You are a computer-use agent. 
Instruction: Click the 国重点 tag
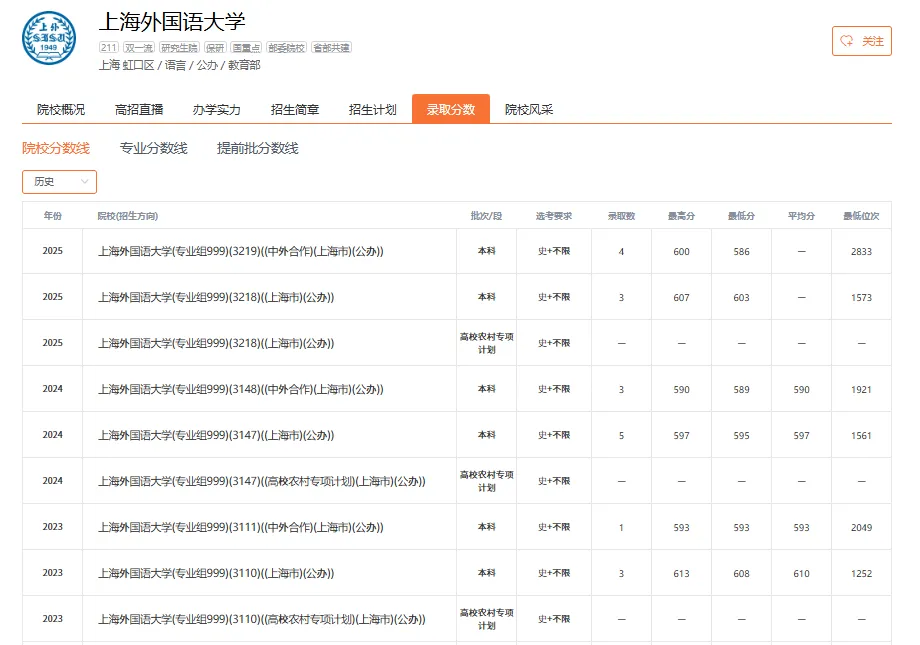pos(246,48)
